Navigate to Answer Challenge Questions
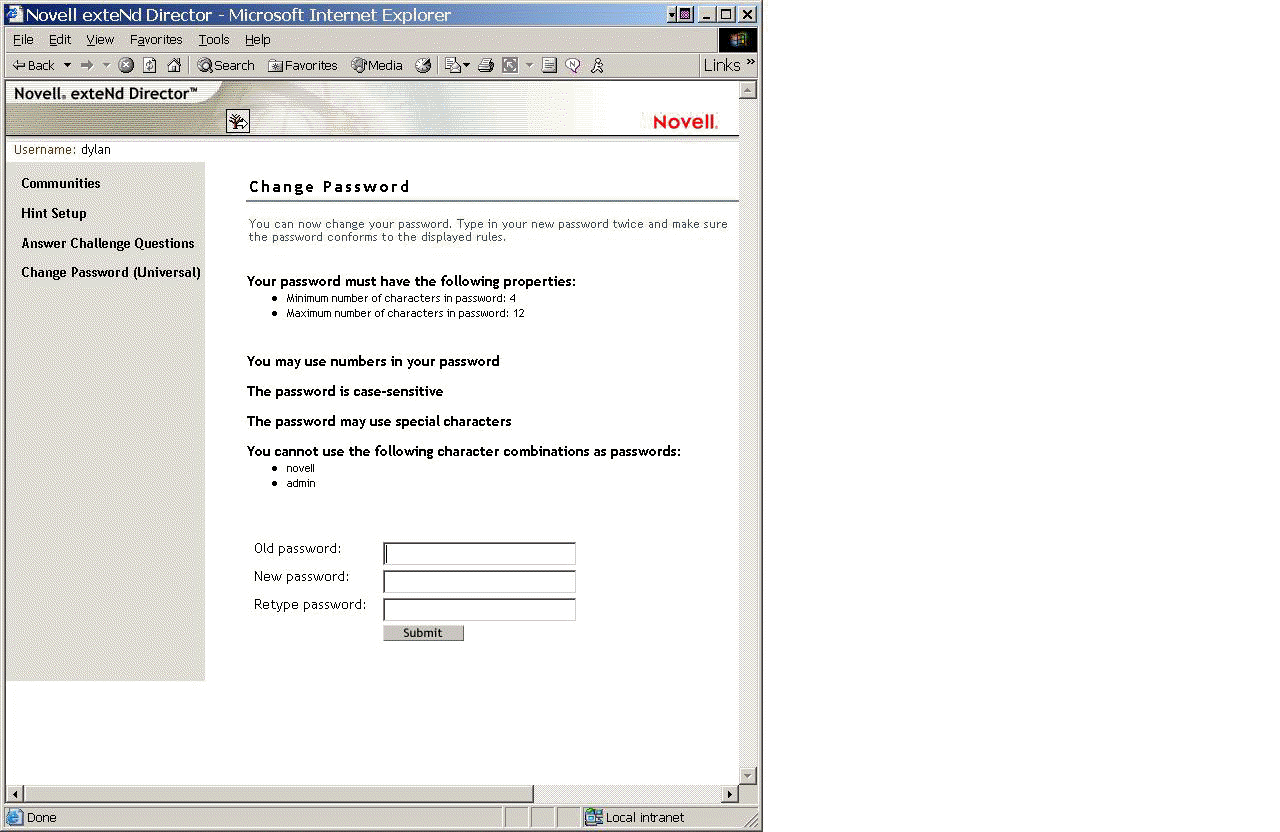 108,243
